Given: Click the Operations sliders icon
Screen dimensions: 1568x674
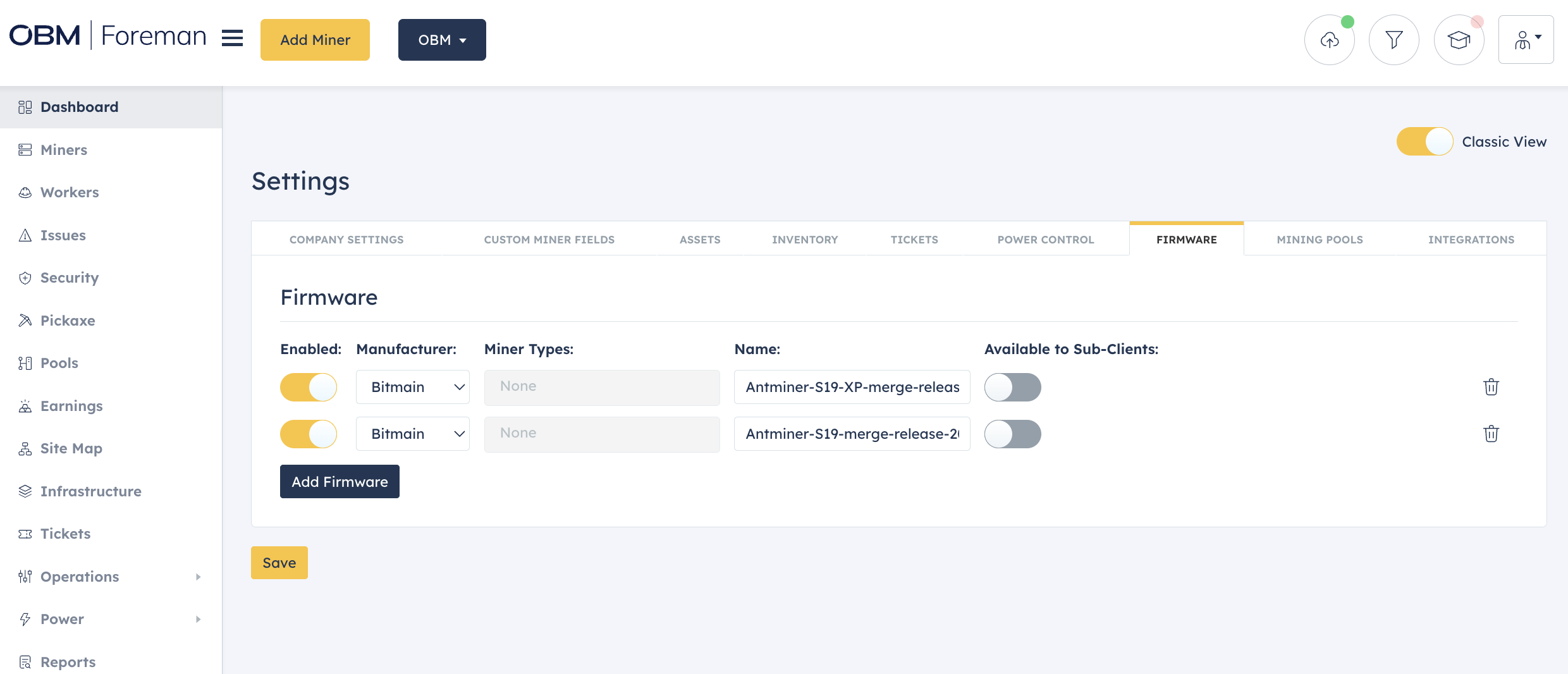Looking at the screenshot, I should 25,577.
